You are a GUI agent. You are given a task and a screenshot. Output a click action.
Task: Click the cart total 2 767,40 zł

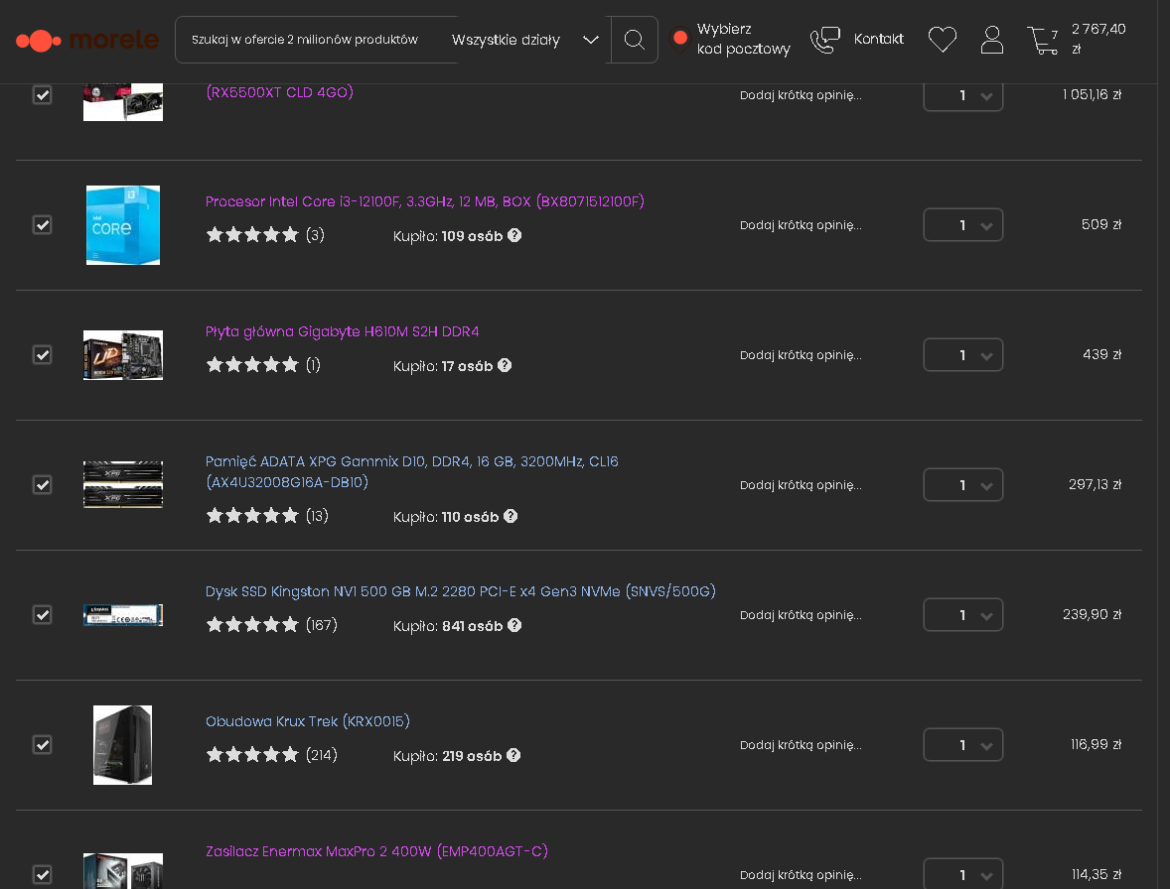click(1098, 39)
